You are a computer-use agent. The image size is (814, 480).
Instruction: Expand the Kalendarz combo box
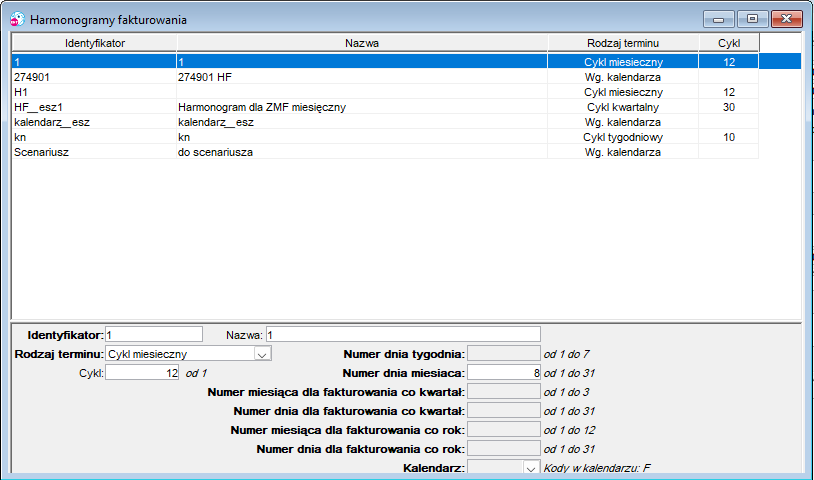pyautogui.click(x=530, y=468)
